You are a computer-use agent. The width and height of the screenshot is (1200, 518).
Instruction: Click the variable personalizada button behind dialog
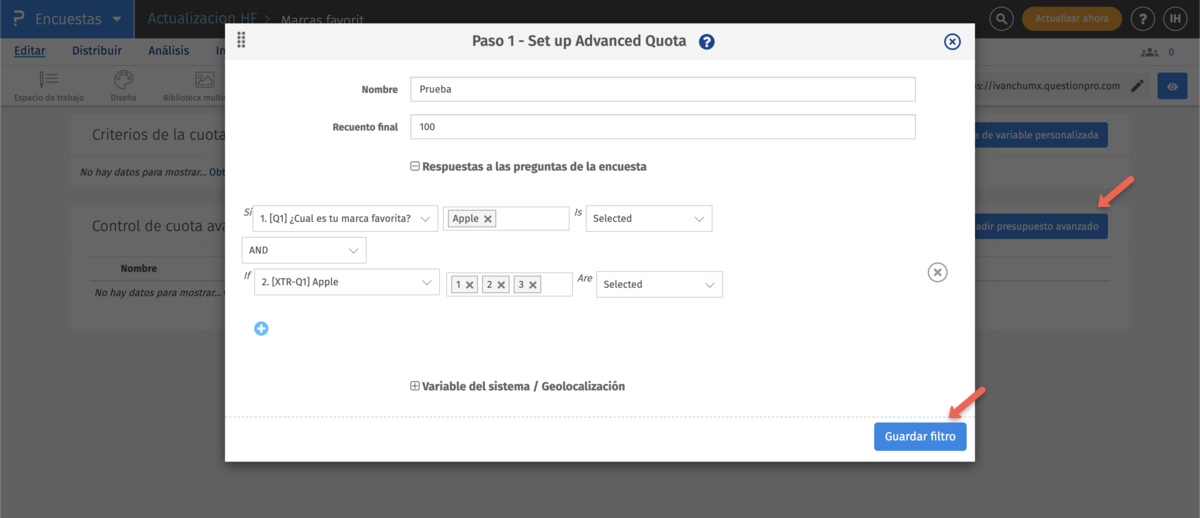[1040, 135]
